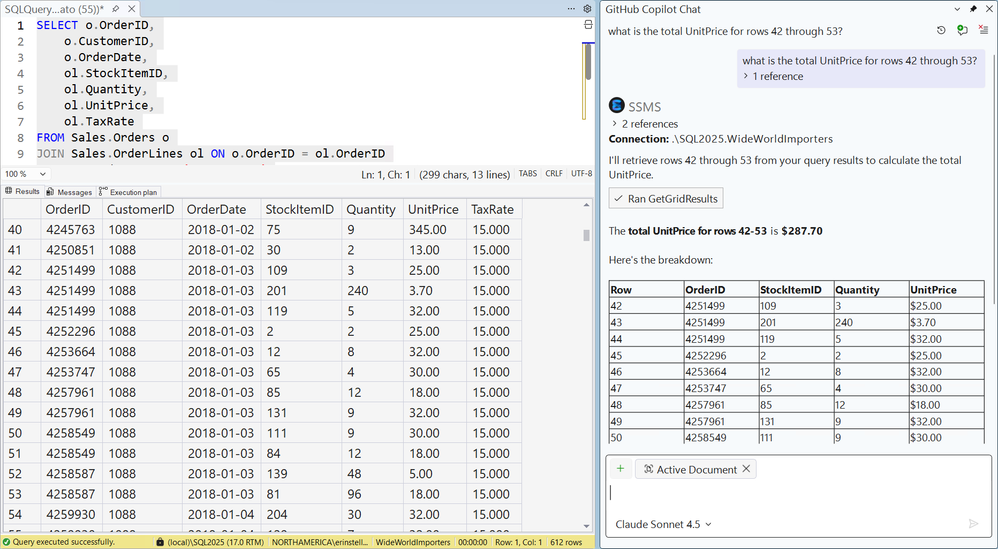Click the CustomerID column header
Viewport: 998px width, 549px height.
142,209
